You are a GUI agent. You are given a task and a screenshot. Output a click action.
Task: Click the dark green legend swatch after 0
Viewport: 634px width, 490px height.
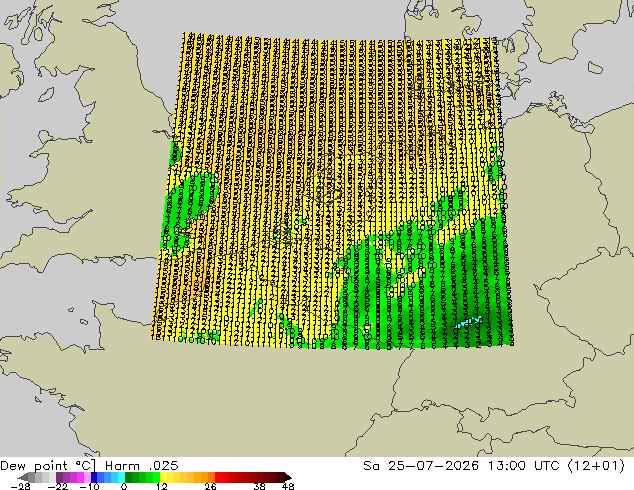tap(128, 477)
